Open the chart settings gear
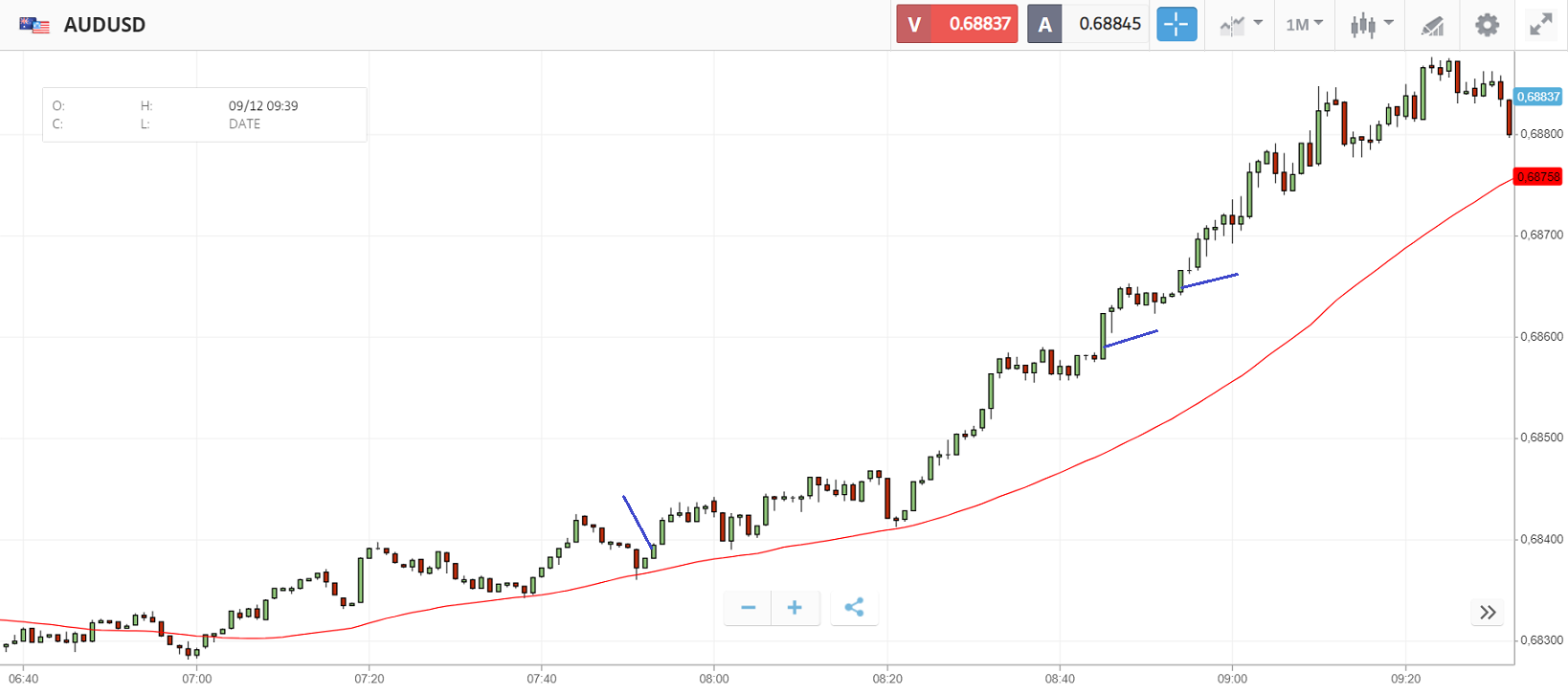 (1487, 25)
